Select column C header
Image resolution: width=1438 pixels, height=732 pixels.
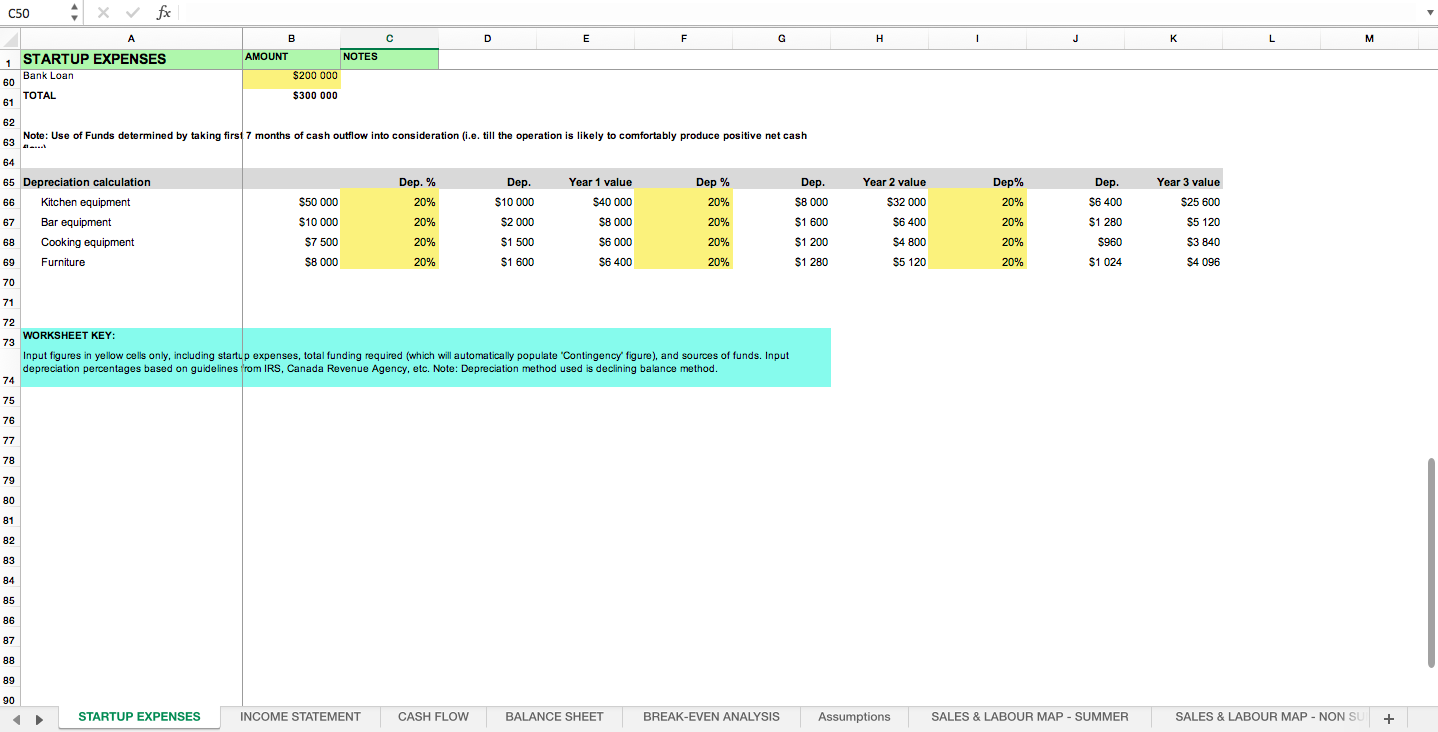click(389, 39)
